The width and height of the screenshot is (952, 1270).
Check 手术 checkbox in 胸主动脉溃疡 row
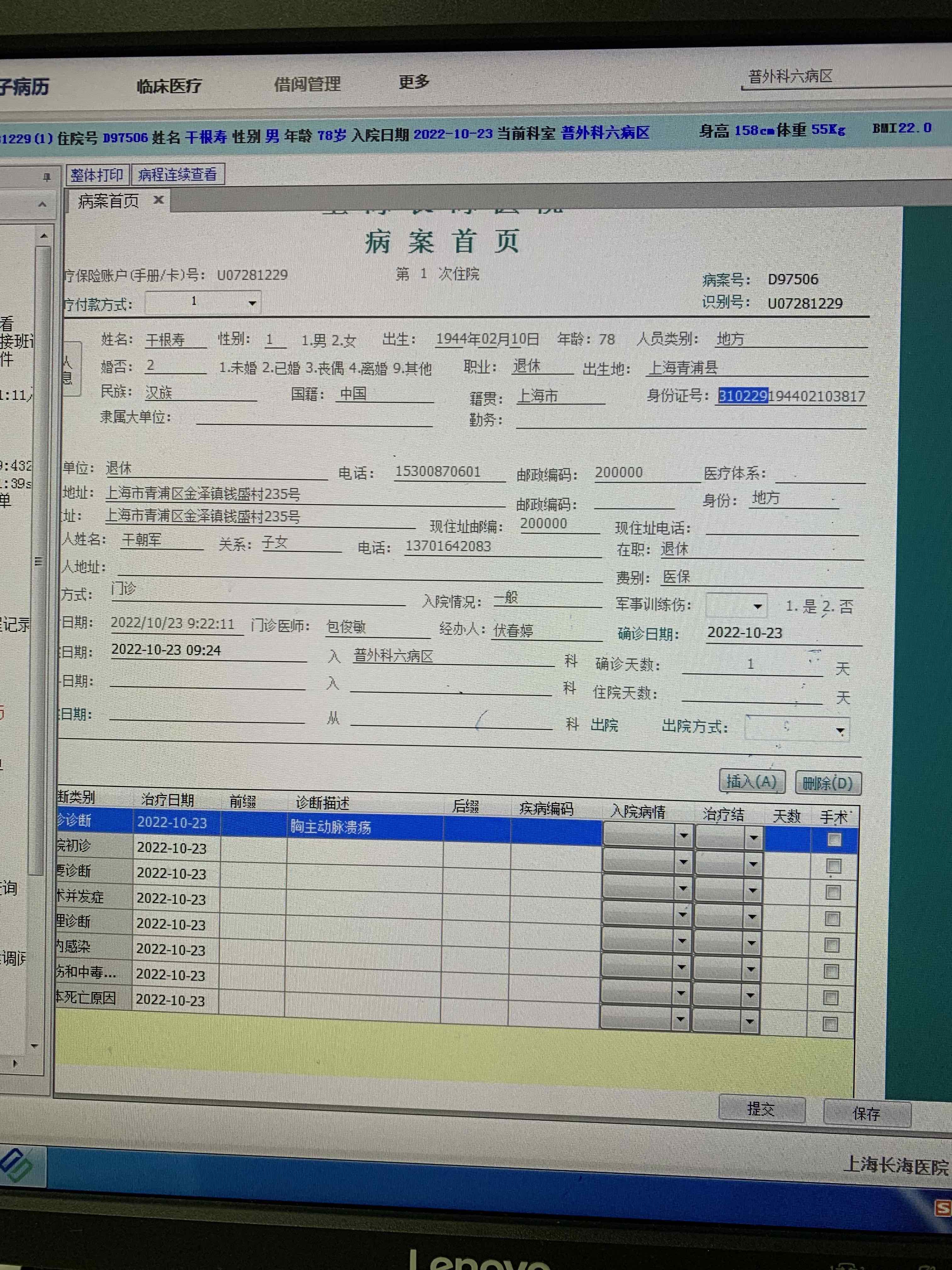click(834, 840)
